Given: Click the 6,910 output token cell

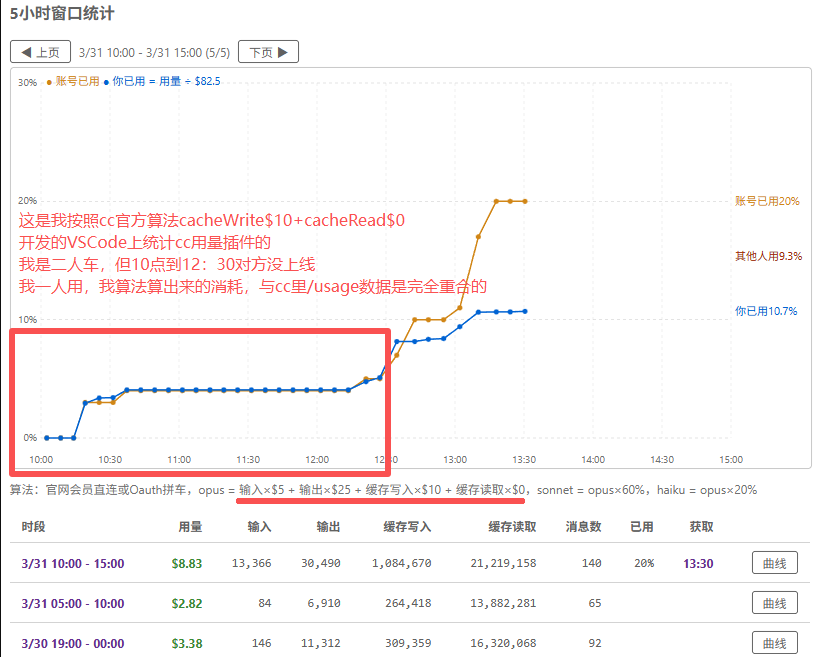Looking at the screenshot, I should [x=324, y=603].
